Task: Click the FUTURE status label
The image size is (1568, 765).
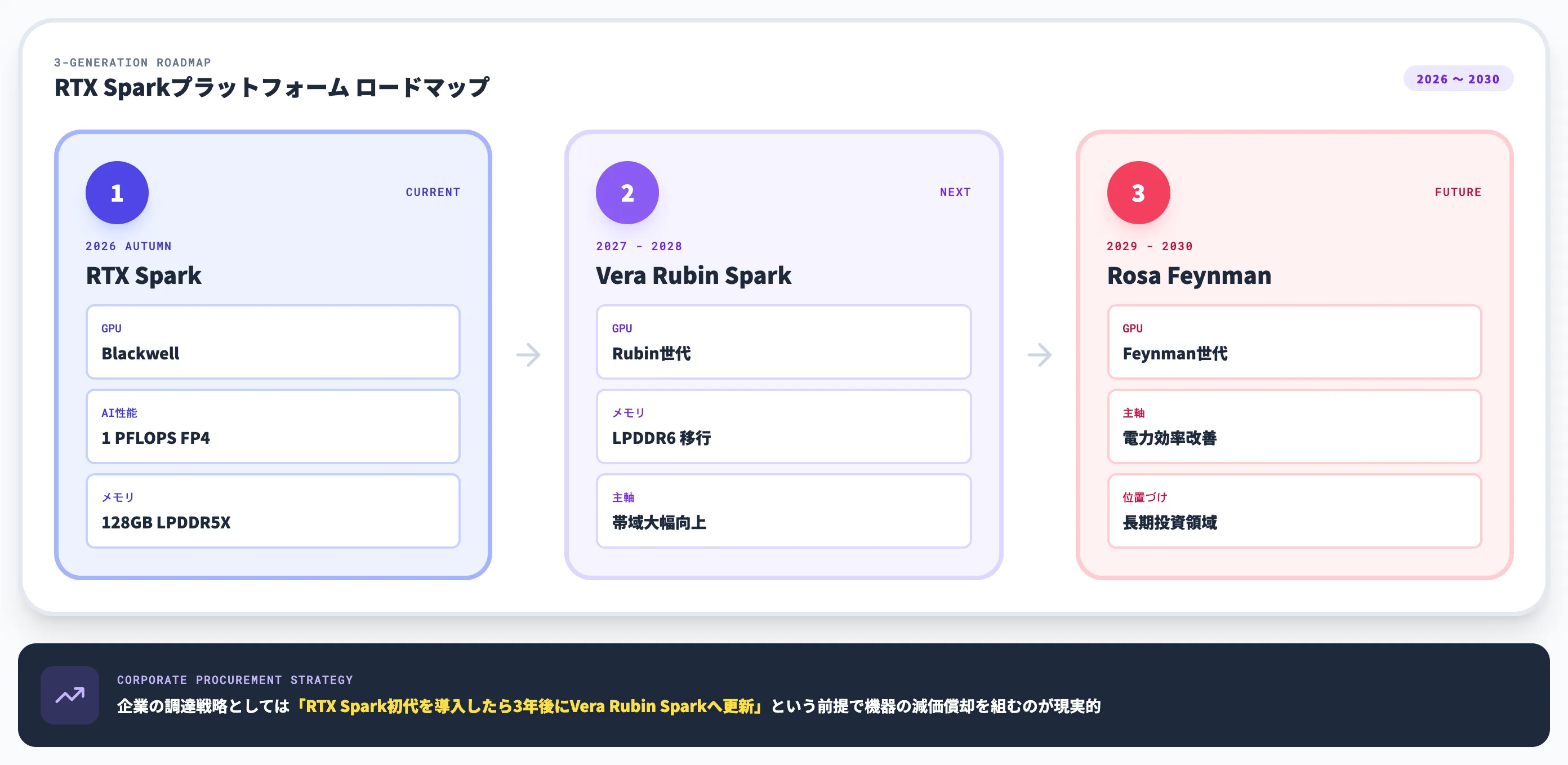Action: (1458, 192)
